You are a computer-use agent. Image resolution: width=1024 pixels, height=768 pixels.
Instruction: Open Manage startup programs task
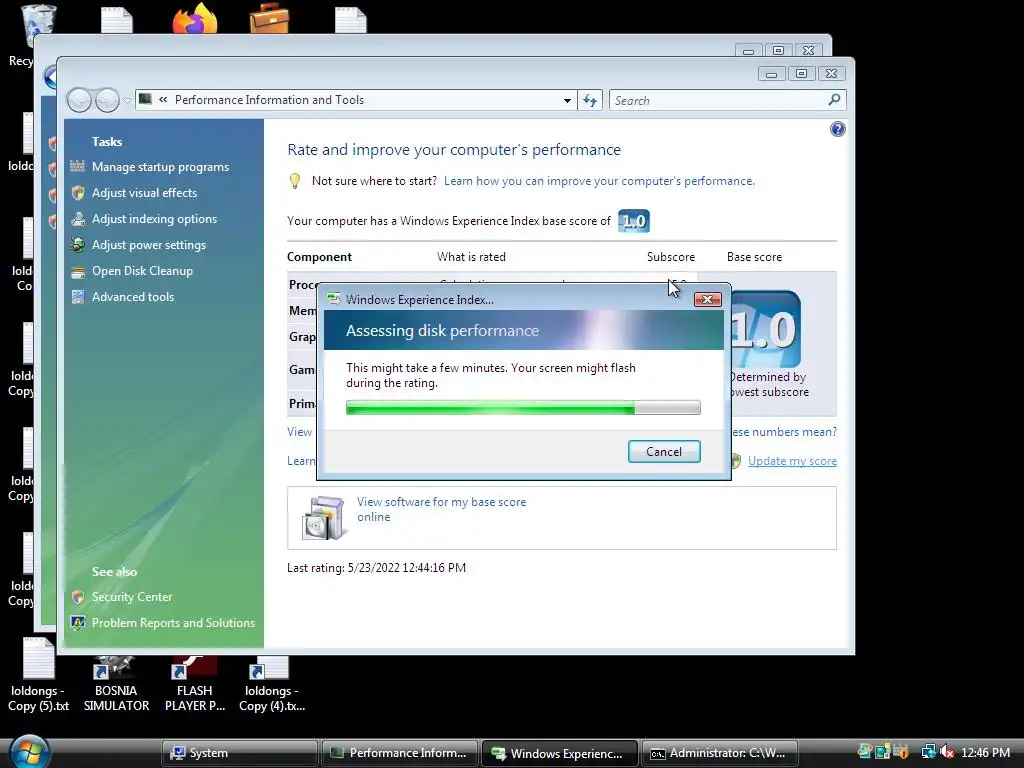160,167
